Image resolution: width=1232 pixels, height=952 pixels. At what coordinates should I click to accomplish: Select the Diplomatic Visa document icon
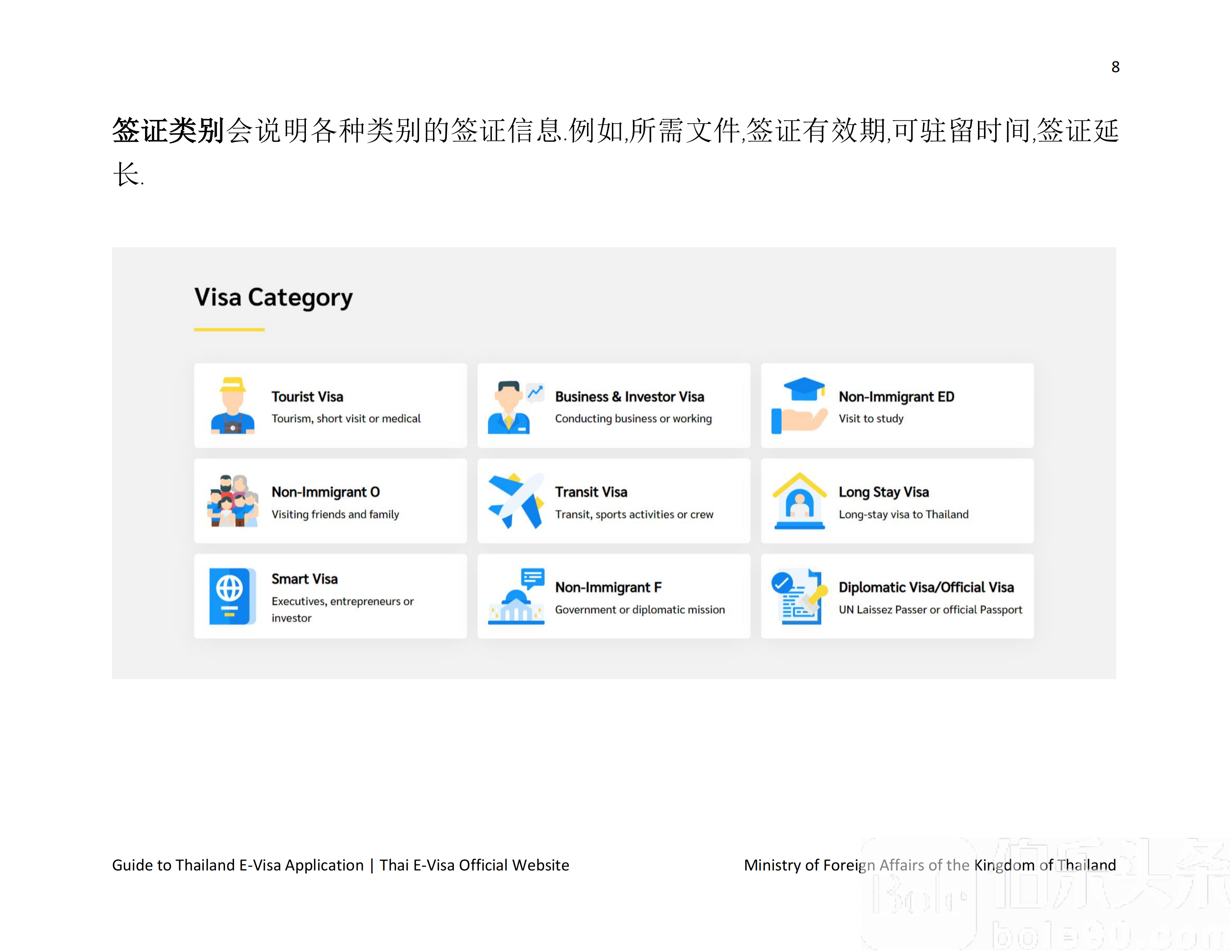pyautogui.click(x=800, y=595)
